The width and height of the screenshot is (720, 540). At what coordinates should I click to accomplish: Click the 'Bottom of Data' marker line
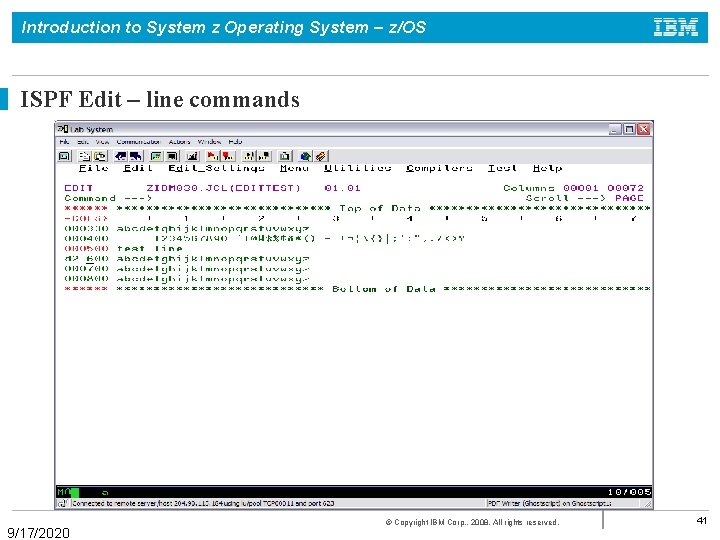357,289
